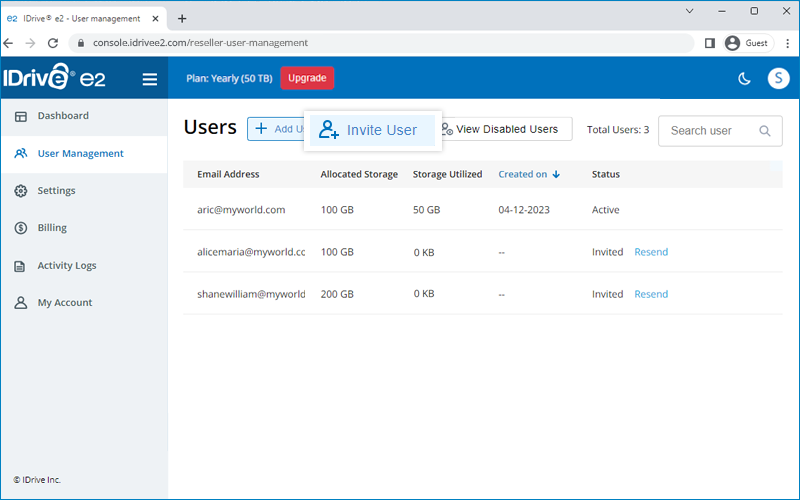Resend invite to alicemaria@myworld
The width and height of the screenshot is (800, 500).
(x=651, y=252)
